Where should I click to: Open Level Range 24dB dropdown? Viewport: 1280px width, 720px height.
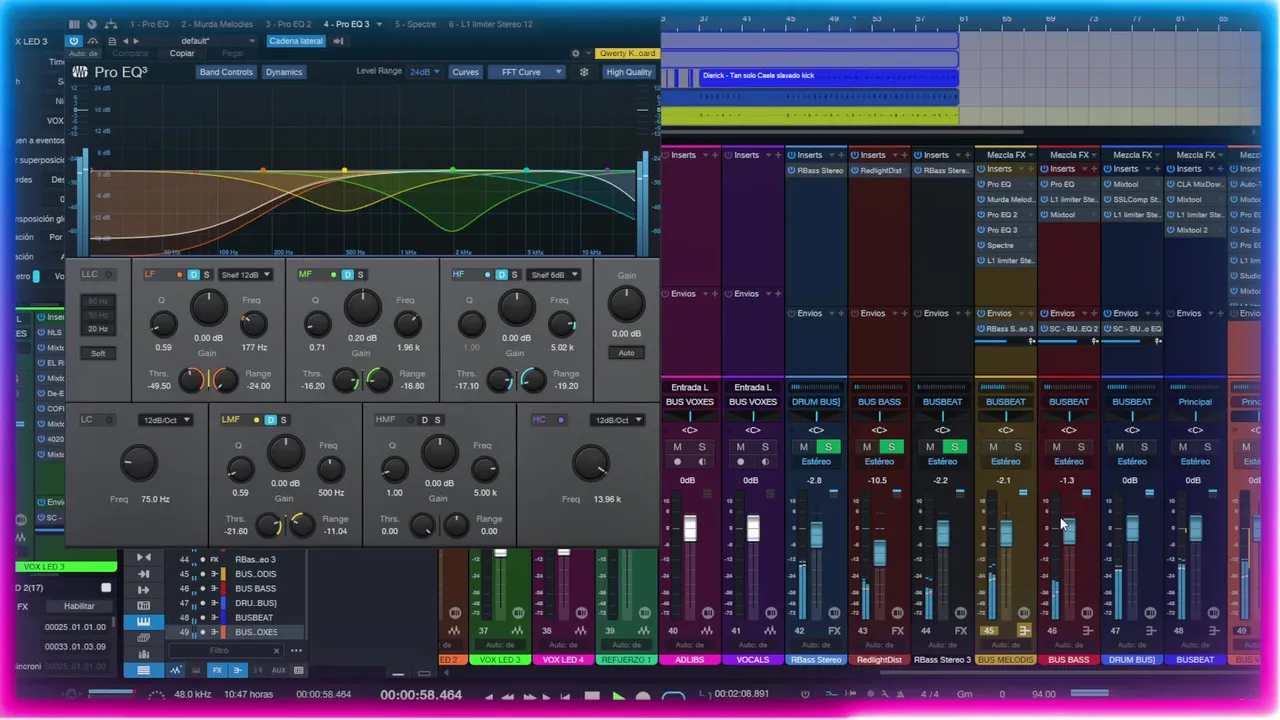[x=424, y=72]
